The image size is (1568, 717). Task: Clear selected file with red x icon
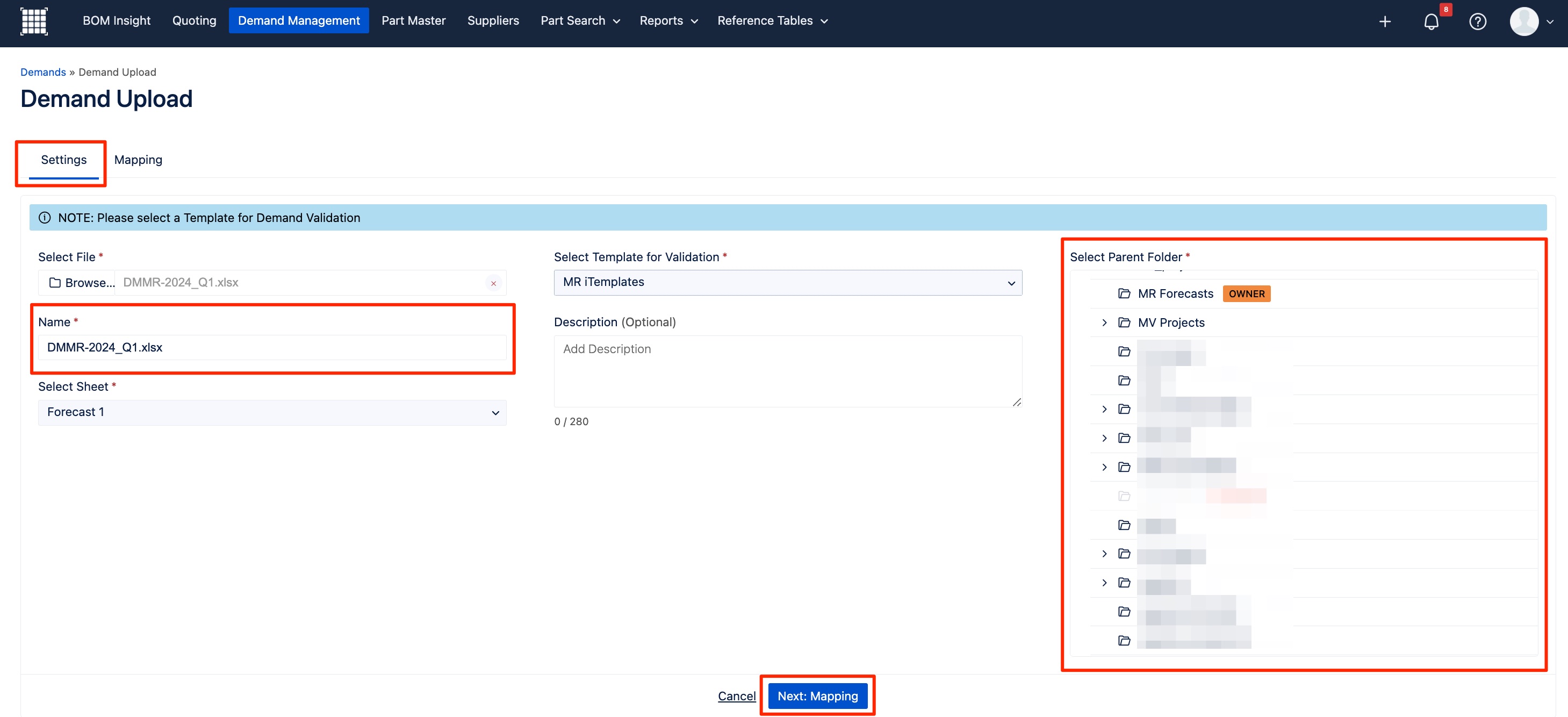[493, 283]
